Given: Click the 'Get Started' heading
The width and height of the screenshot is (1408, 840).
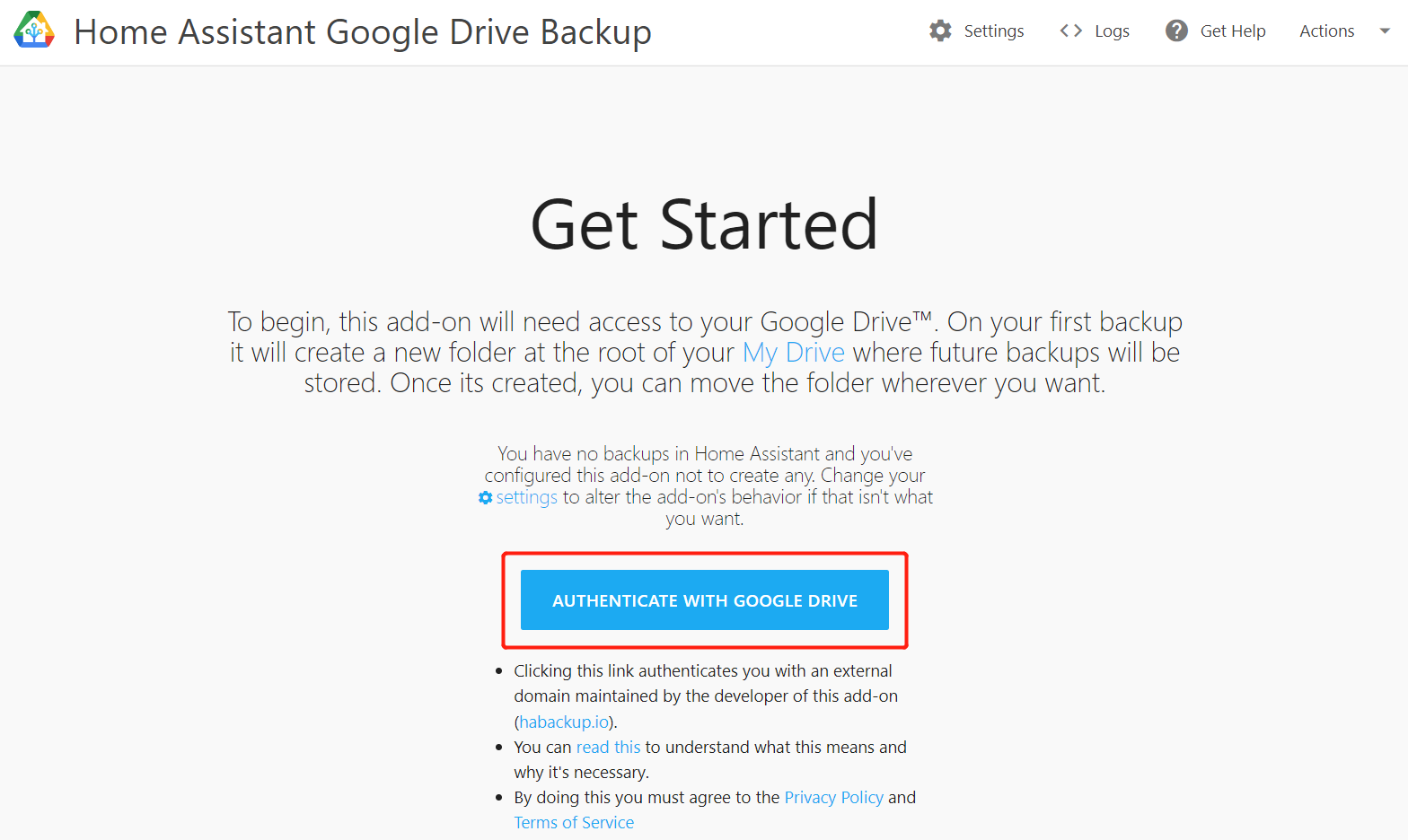Looking at the screenshot, I should pos(704,224).
